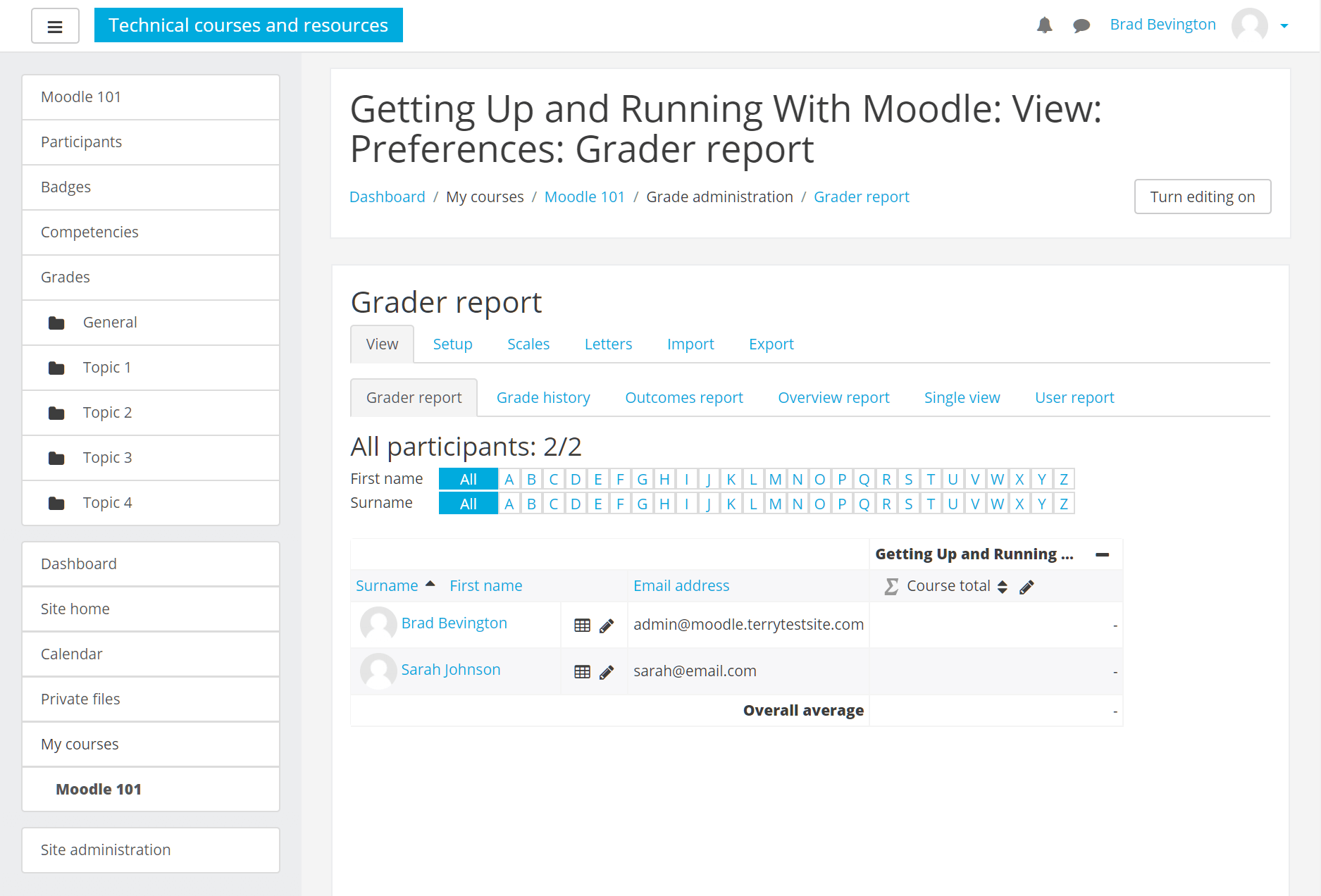Filter Surname by All
The height and width of the screenshot is (896, 1321).
tap(469, 504)
